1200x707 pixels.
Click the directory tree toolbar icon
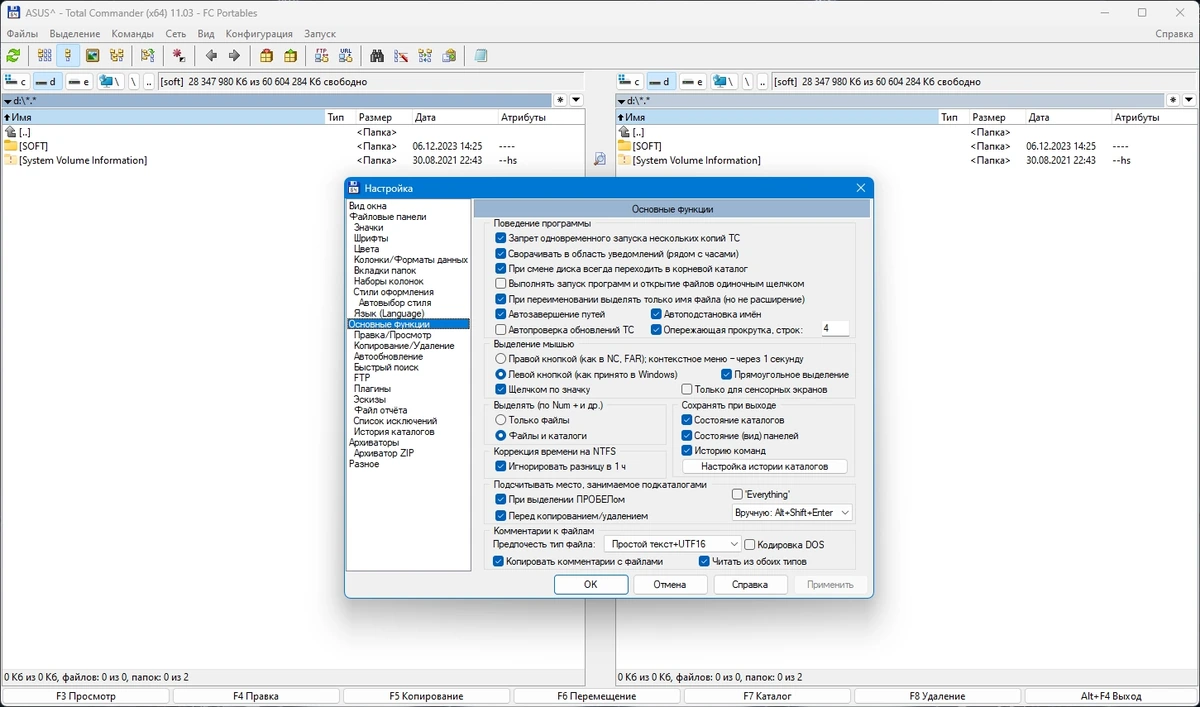[117, 56]
